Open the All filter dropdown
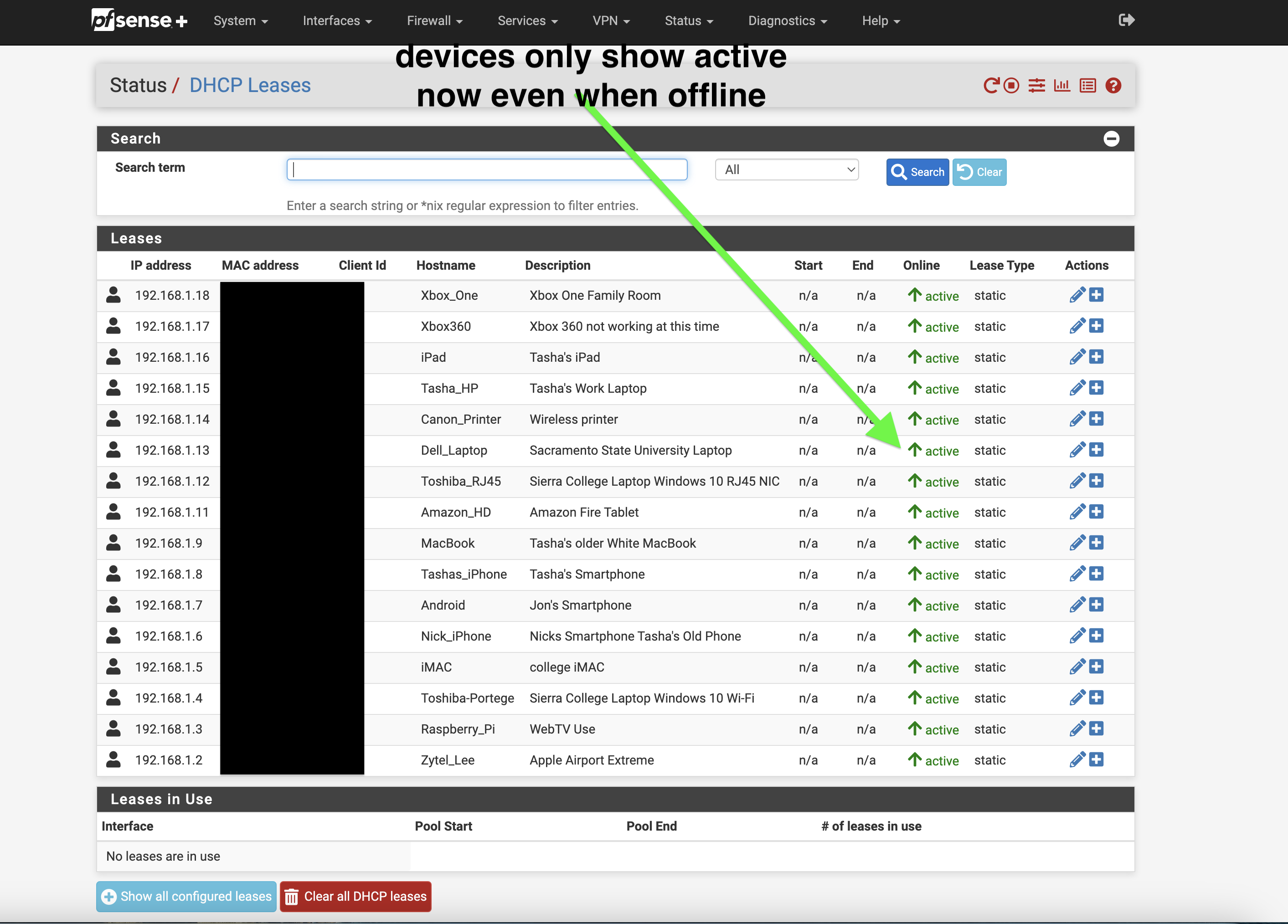 787,169
